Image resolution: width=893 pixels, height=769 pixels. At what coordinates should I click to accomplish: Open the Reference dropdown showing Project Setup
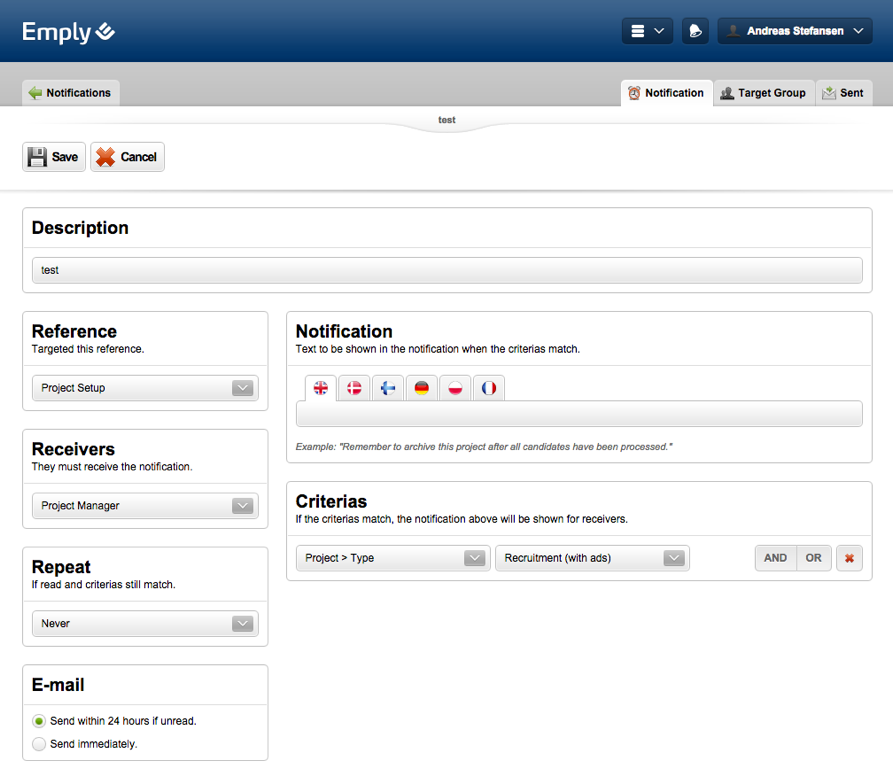coord(145,388)
